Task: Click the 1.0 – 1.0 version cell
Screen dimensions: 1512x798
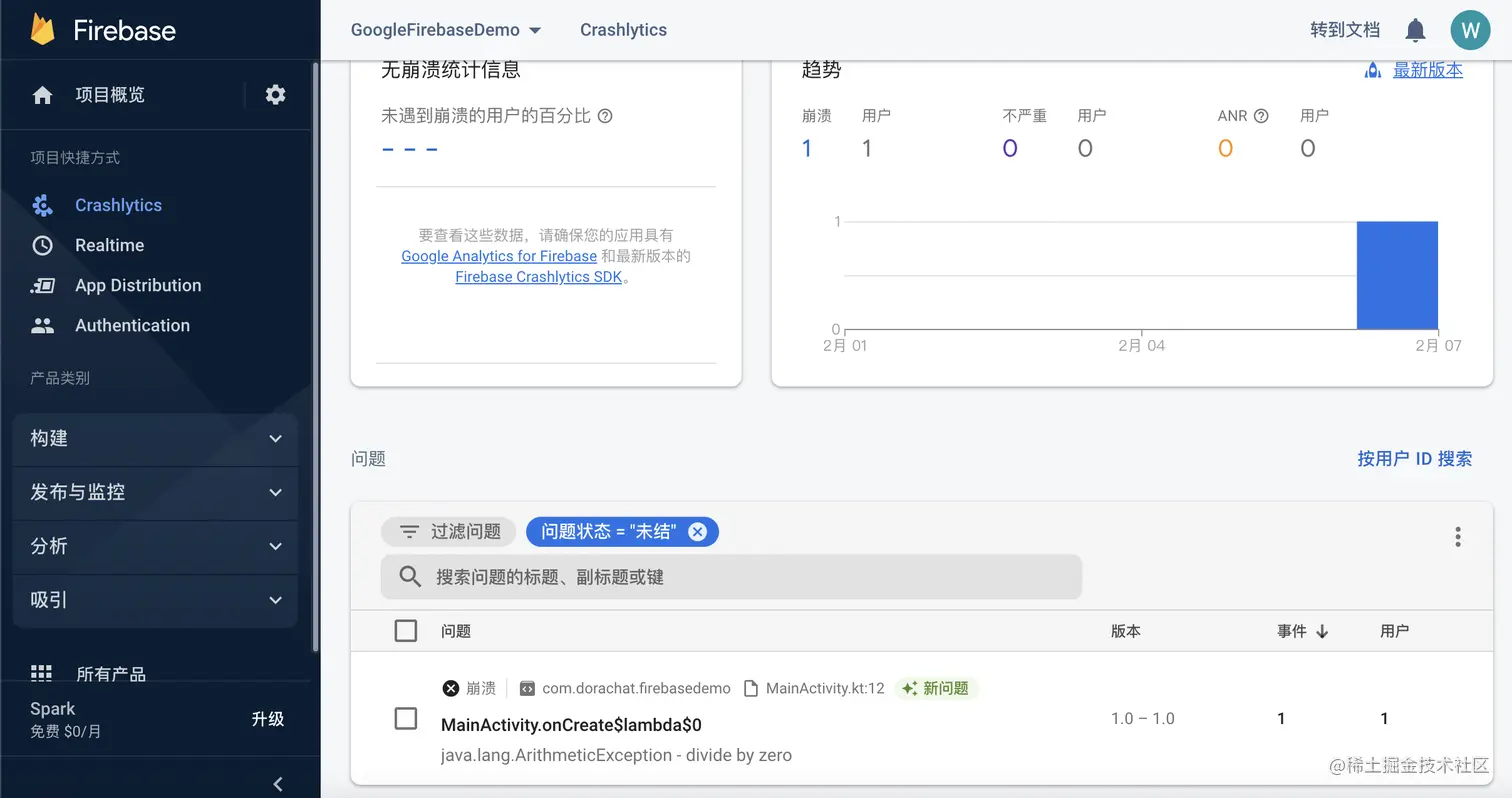Action: click(1143, 719)
